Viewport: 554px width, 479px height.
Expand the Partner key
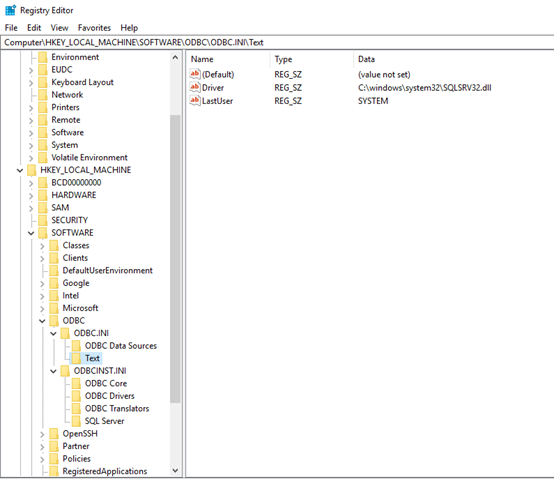(x=42, y=447)
